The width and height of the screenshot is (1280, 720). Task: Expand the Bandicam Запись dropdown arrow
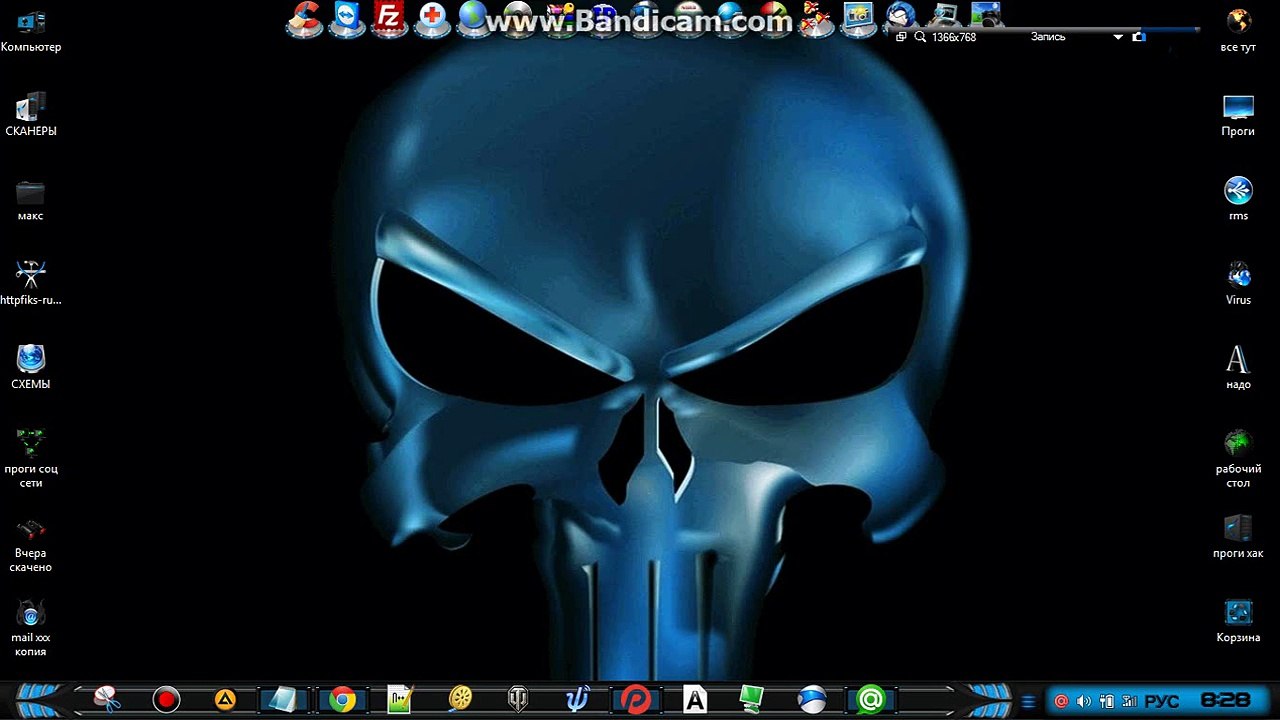1118,37
